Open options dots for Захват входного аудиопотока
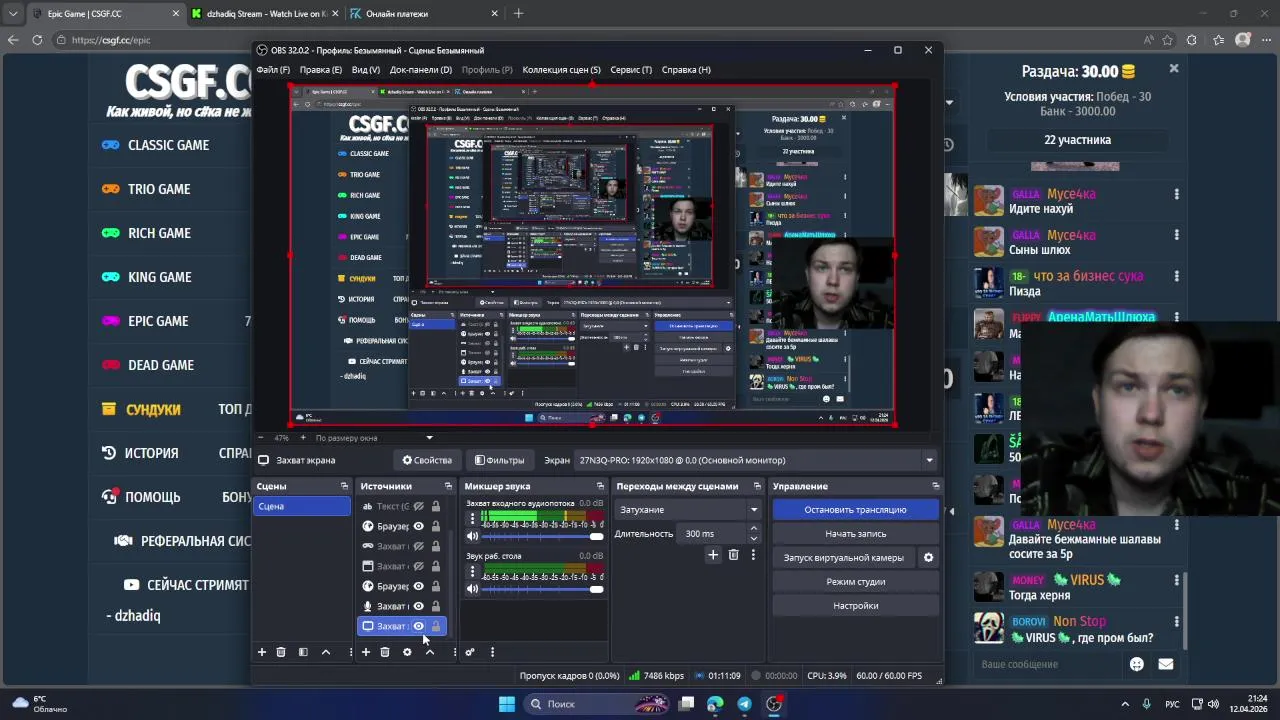Image resolution: width=1280 pixels, height=720 pixels. (472, 519)
